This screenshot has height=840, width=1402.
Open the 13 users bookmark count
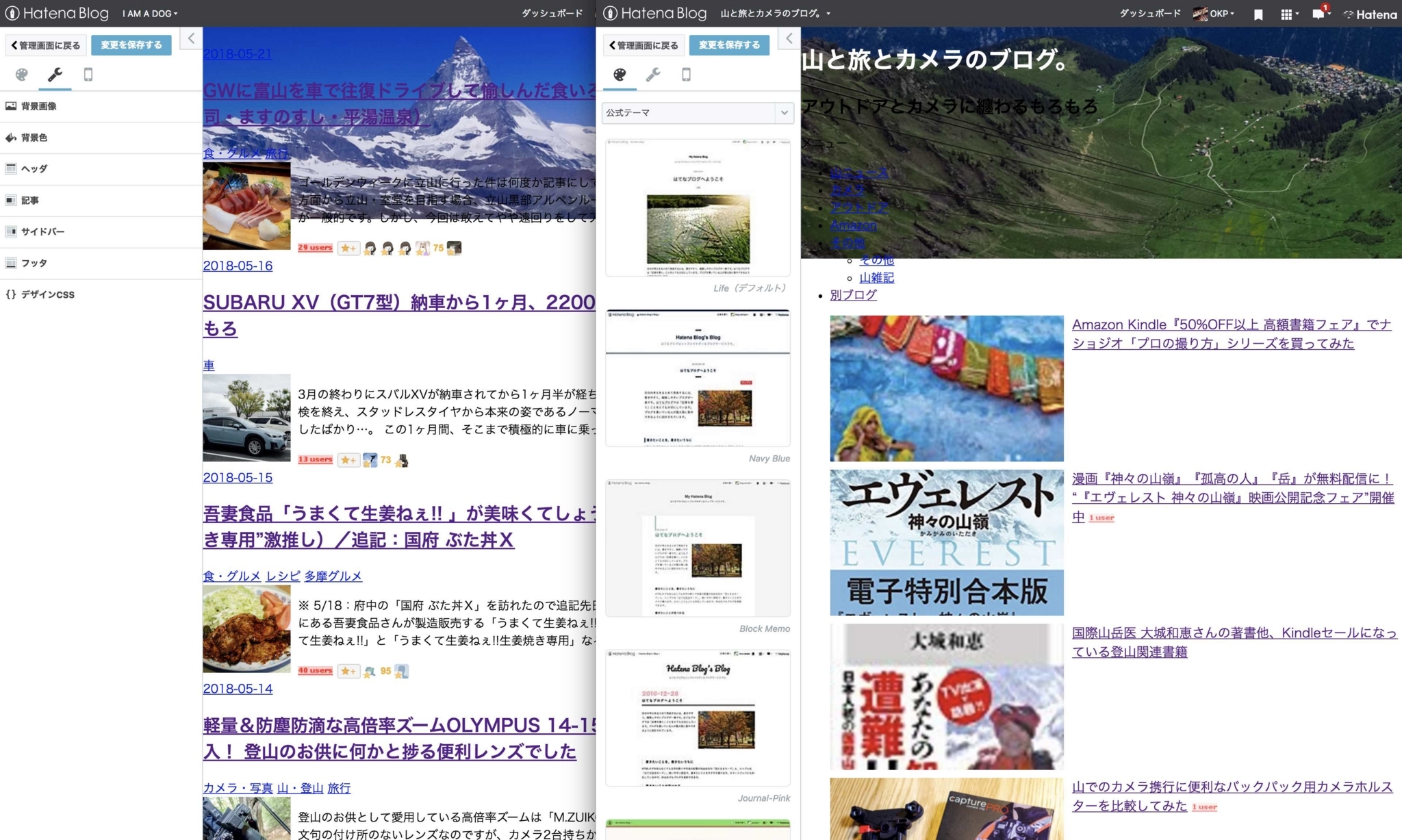coord(315,459)
